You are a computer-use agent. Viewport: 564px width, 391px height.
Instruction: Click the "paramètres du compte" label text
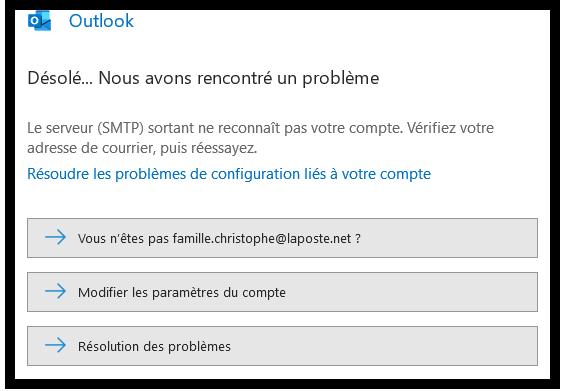219,292
